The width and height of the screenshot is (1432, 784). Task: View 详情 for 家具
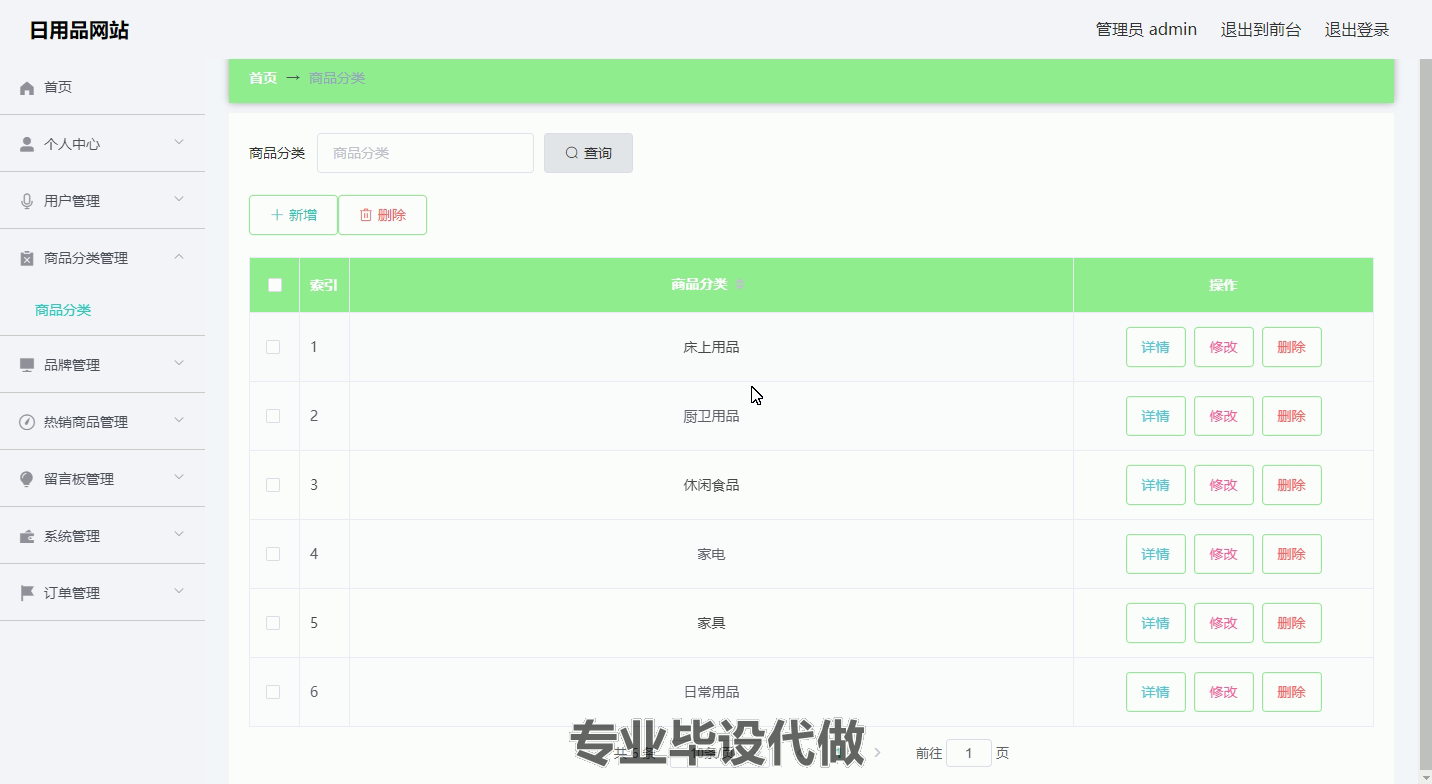click(1156, 623)
